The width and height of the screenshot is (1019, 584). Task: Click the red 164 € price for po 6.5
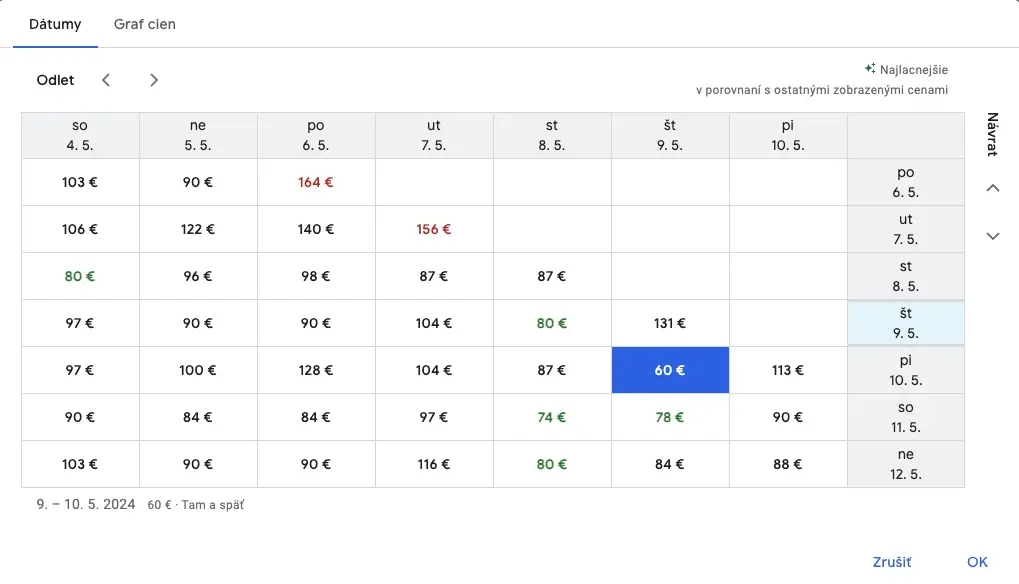315,182
